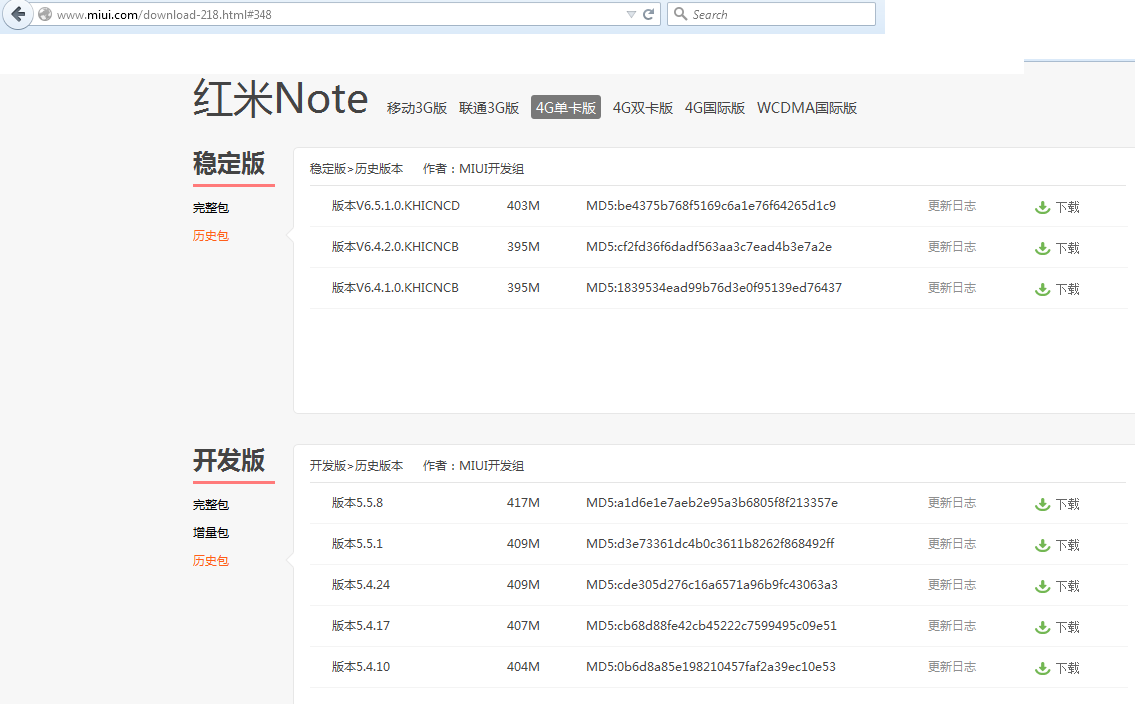Select 完整包 under 稳定版
The height and width of the screenshot is (704, 1135).
coord(211,208)
